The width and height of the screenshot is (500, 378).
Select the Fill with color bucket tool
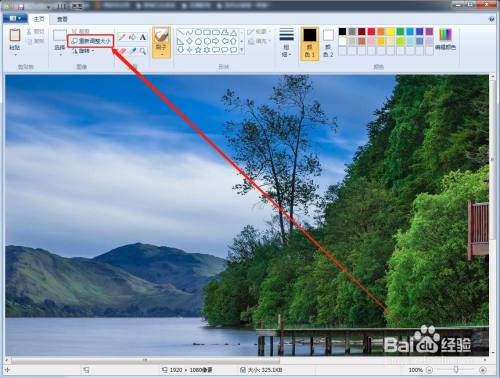[x=132, y=37]
